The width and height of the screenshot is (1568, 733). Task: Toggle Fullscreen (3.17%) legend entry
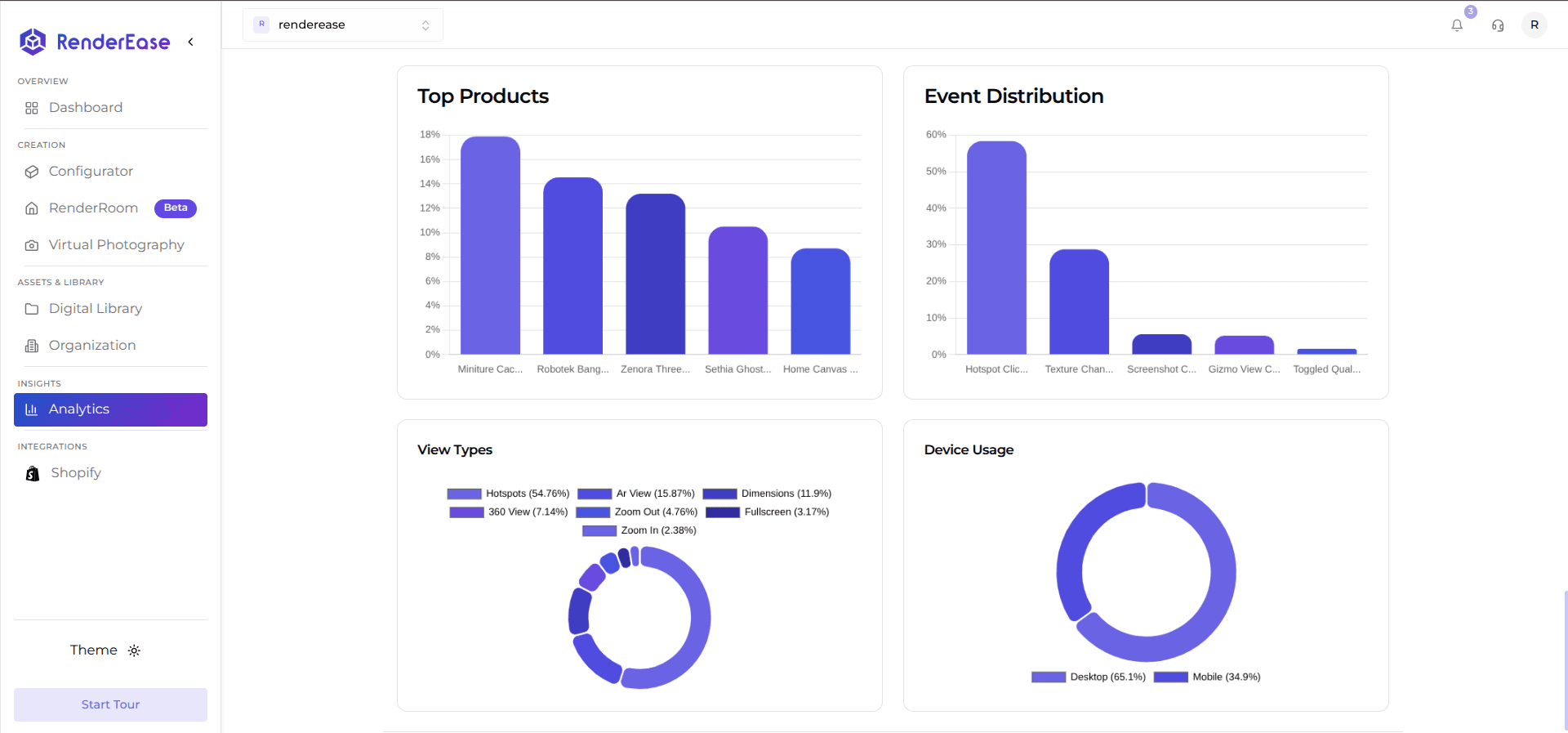[x=768, y=512]
